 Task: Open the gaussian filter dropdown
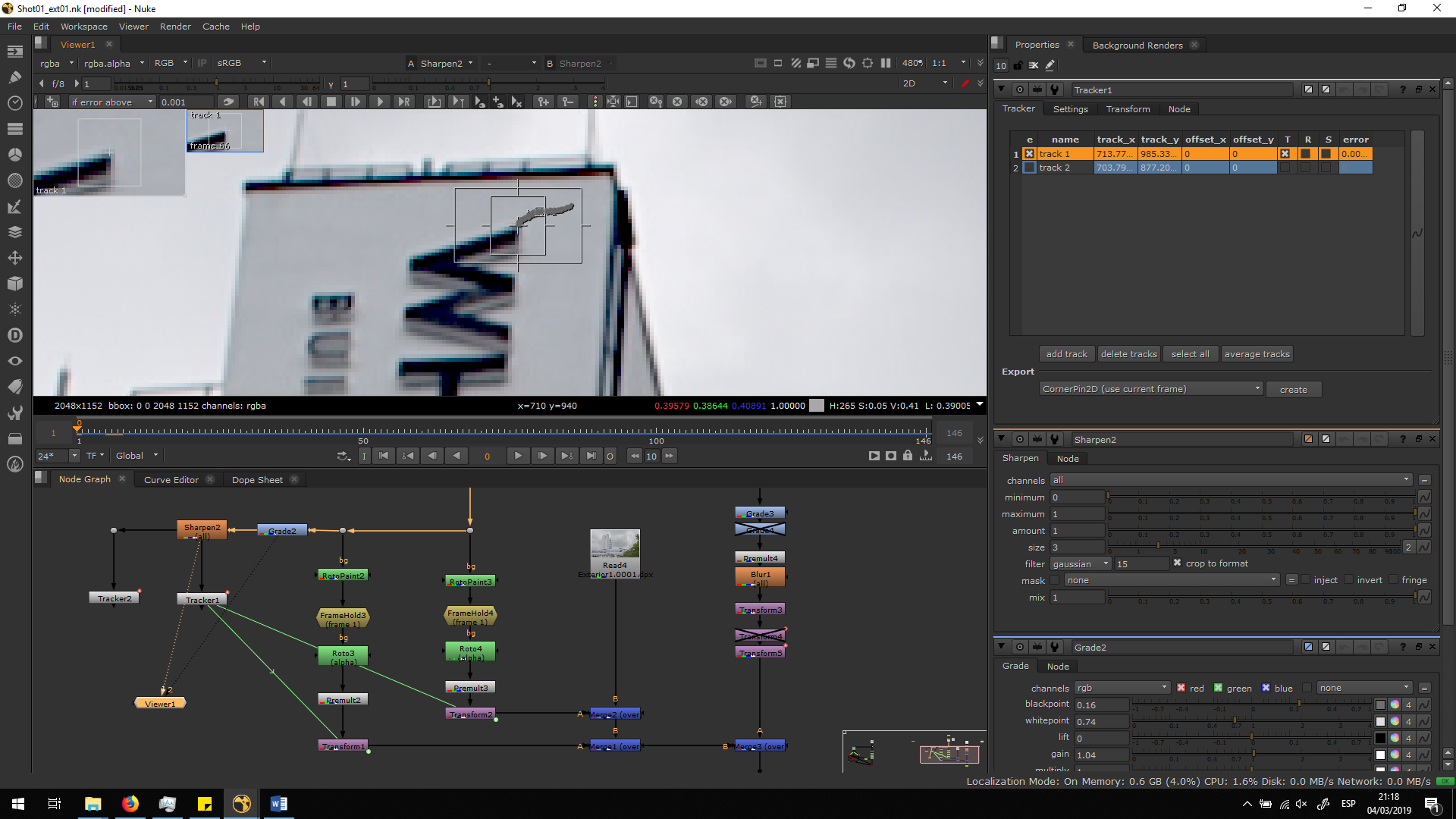coord(1080,563)
